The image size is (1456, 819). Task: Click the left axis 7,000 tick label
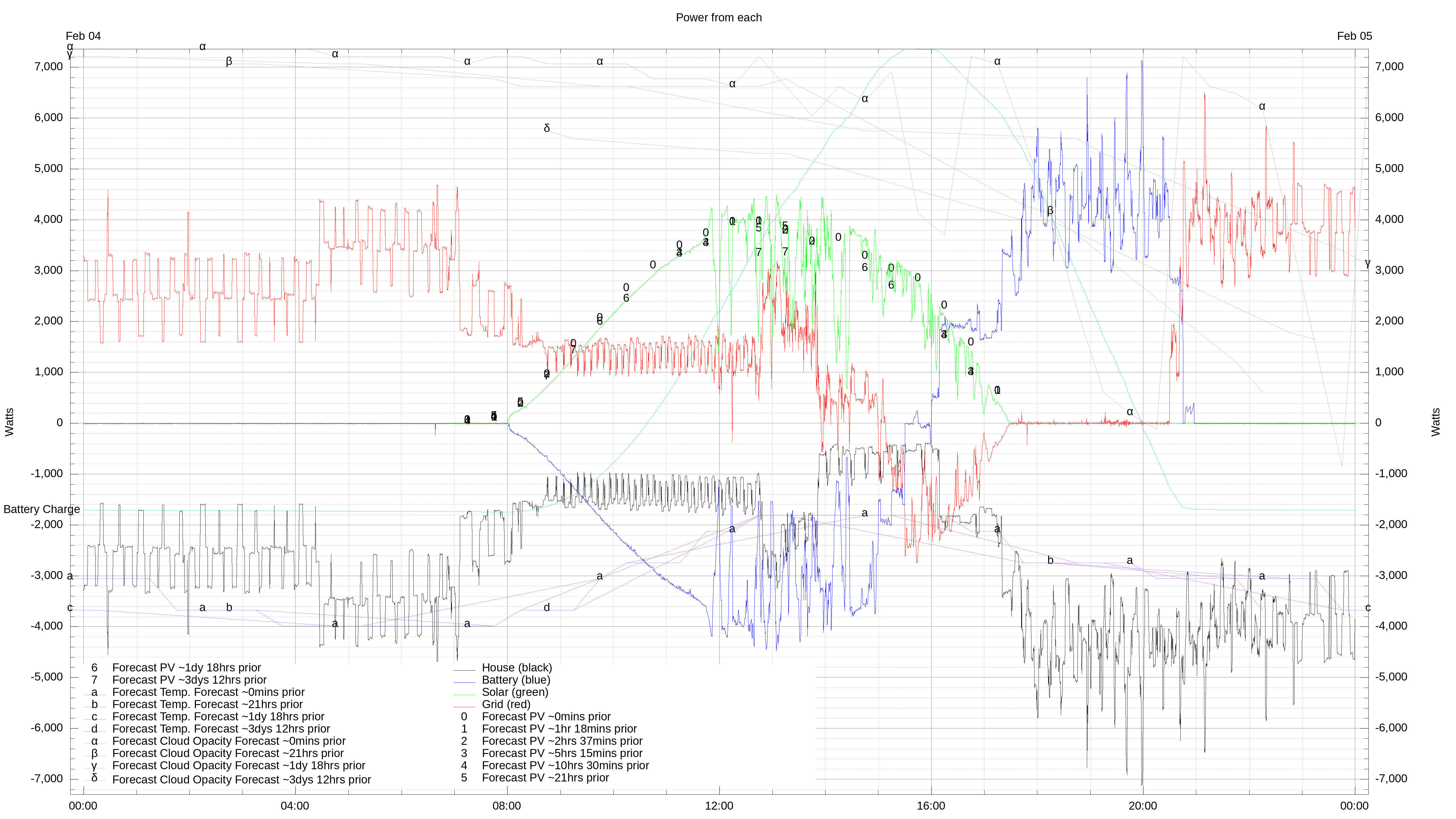pyautogui.click(x=49, y=67)
